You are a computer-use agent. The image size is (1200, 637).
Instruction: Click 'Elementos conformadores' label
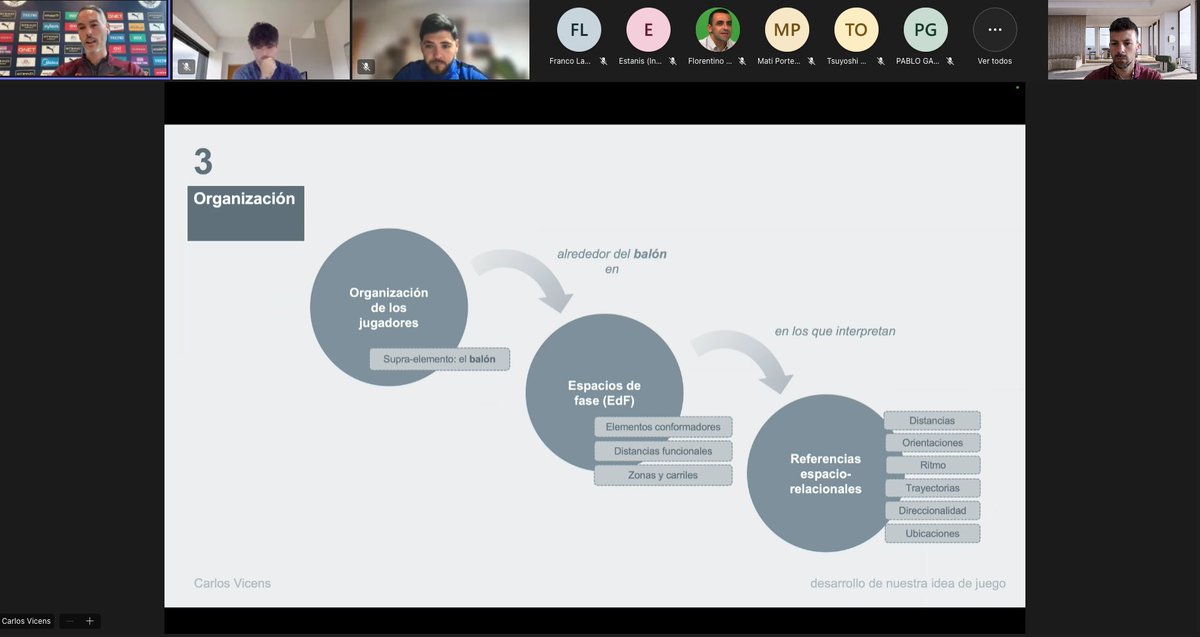663,427
